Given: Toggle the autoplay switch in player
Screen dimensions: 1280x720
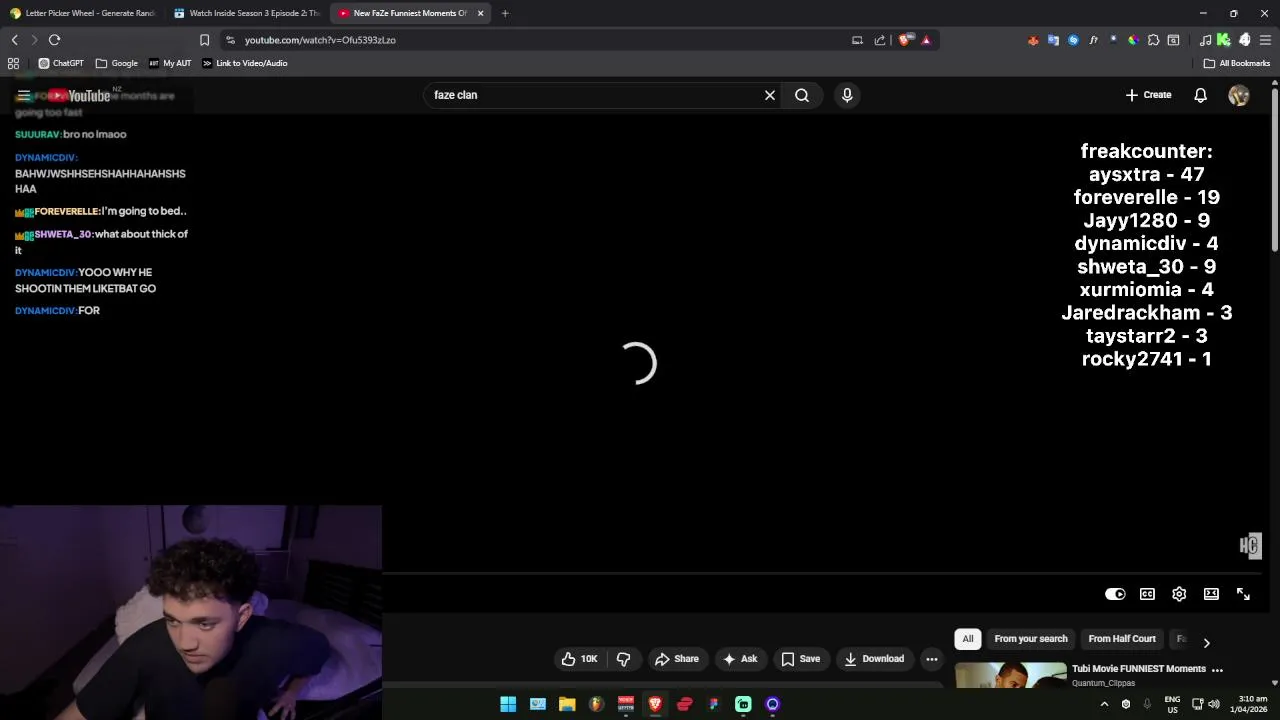Looking at the screenshot, I should pyautogui.click(x=1115, y=594).
